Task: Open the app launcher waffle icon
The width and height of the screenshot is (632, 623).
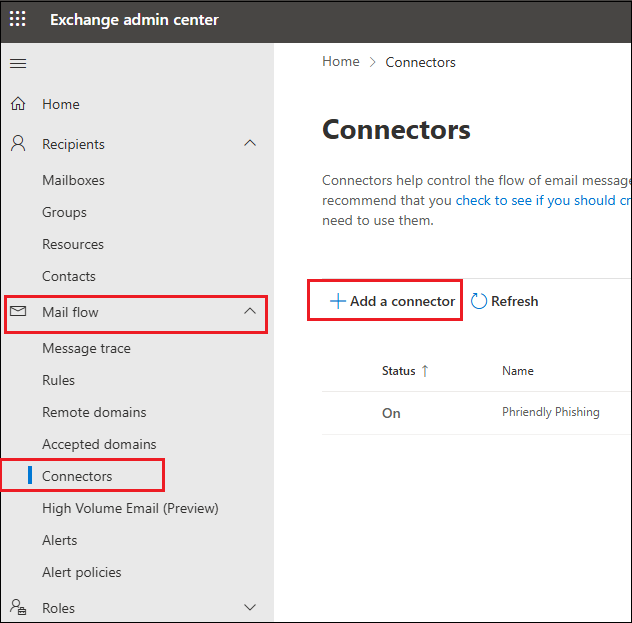Action: click(x=17, y=19)
